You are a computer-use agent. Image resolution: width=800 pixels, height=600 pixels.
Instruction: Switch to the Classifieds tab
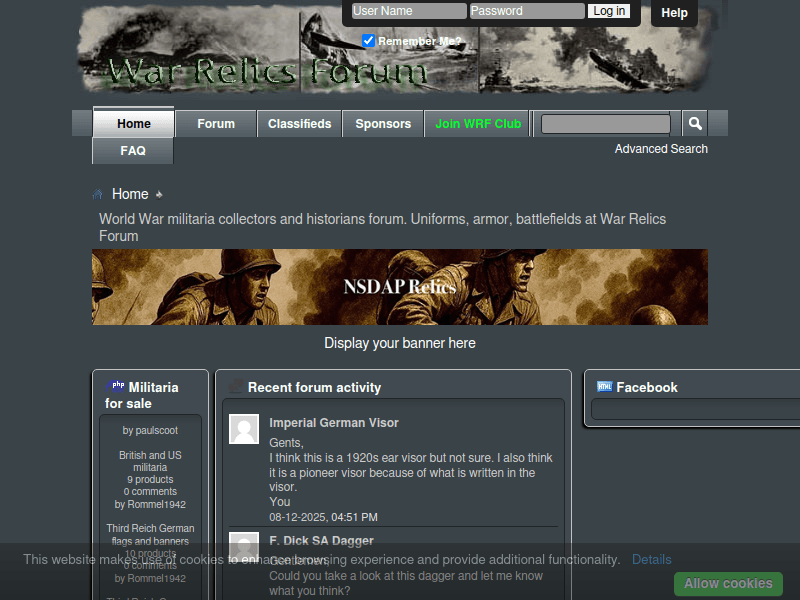(x=300, y=124)
